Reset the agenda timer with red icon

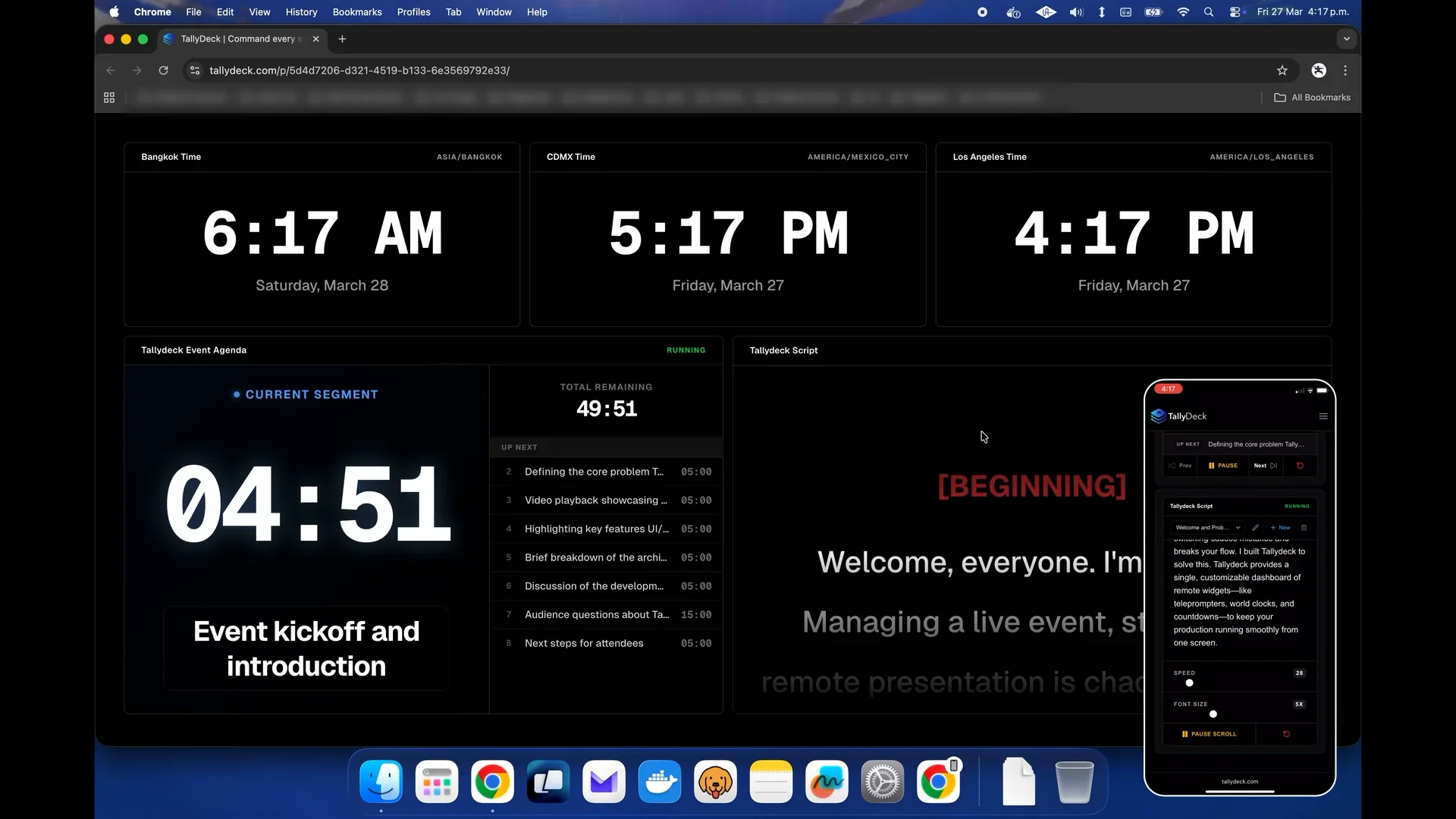click(1300, 466)
